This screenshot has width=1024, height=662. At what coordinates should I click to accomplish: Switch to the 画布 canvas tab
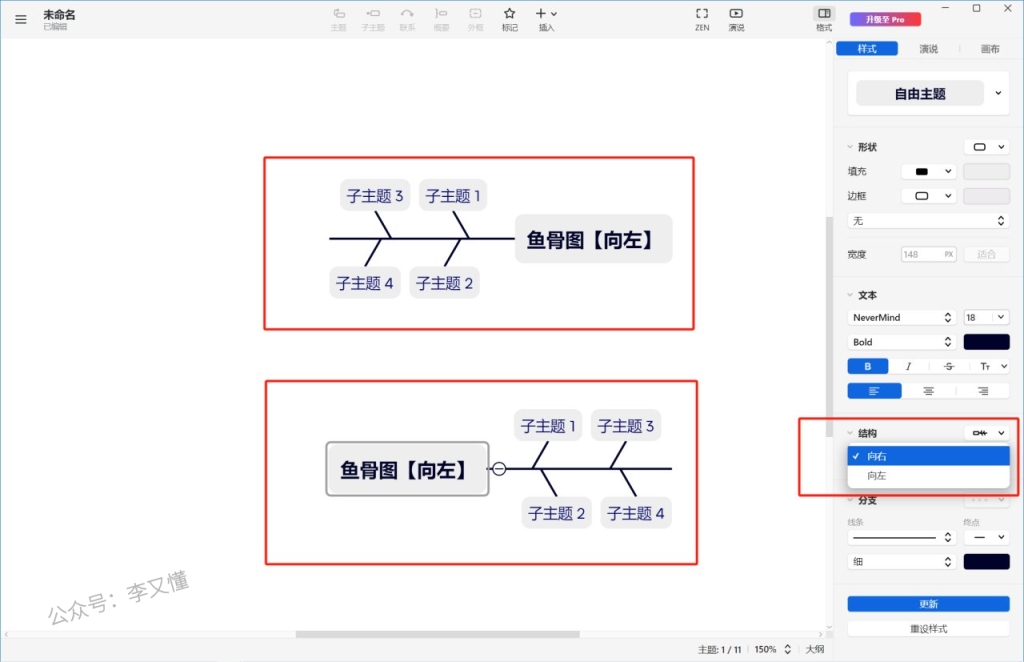click(x=989, y=49)
